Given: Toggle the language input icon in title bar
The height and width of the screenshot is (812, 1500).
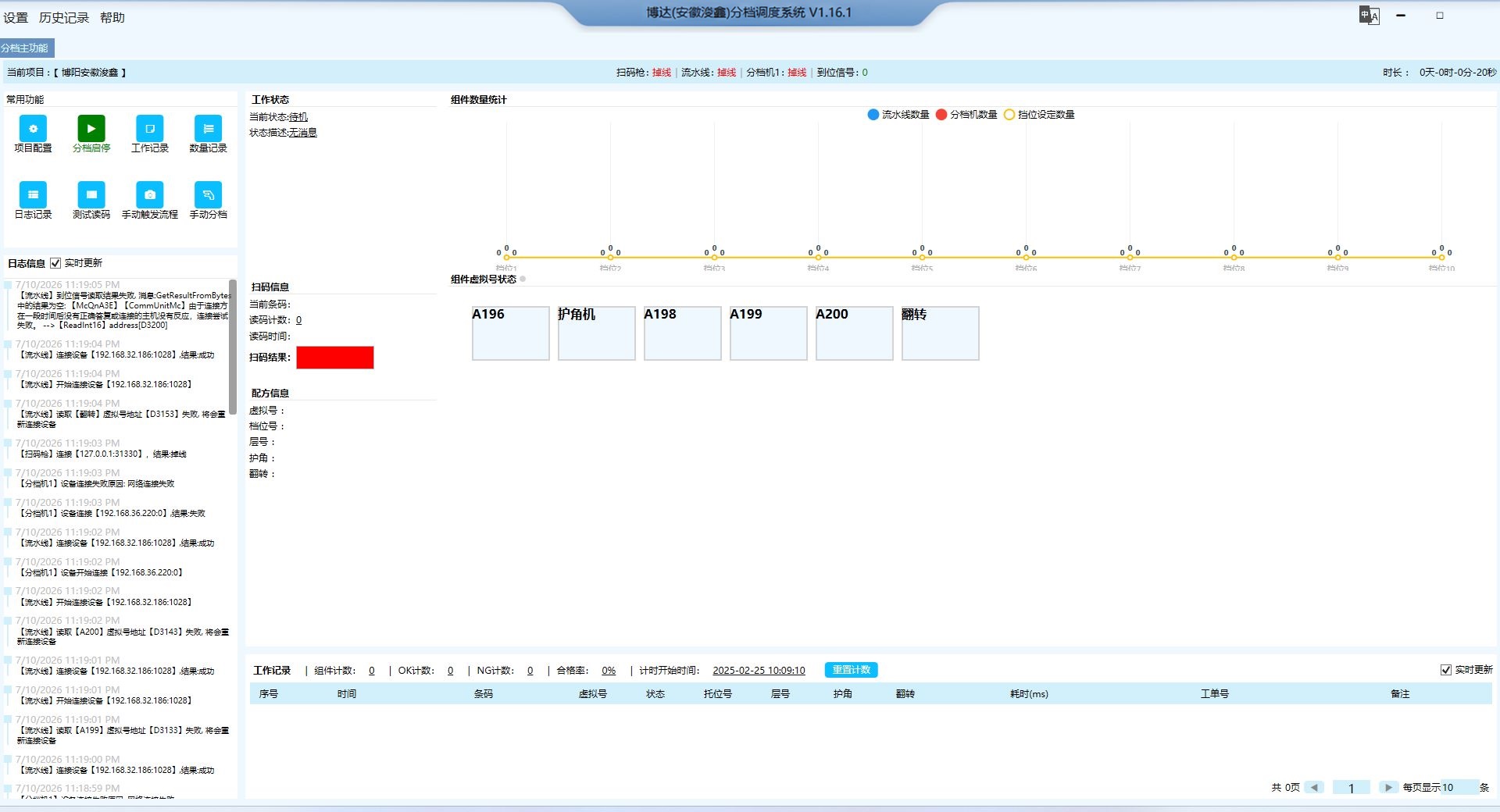Looking at the screenshot, I should [1369, 16].
